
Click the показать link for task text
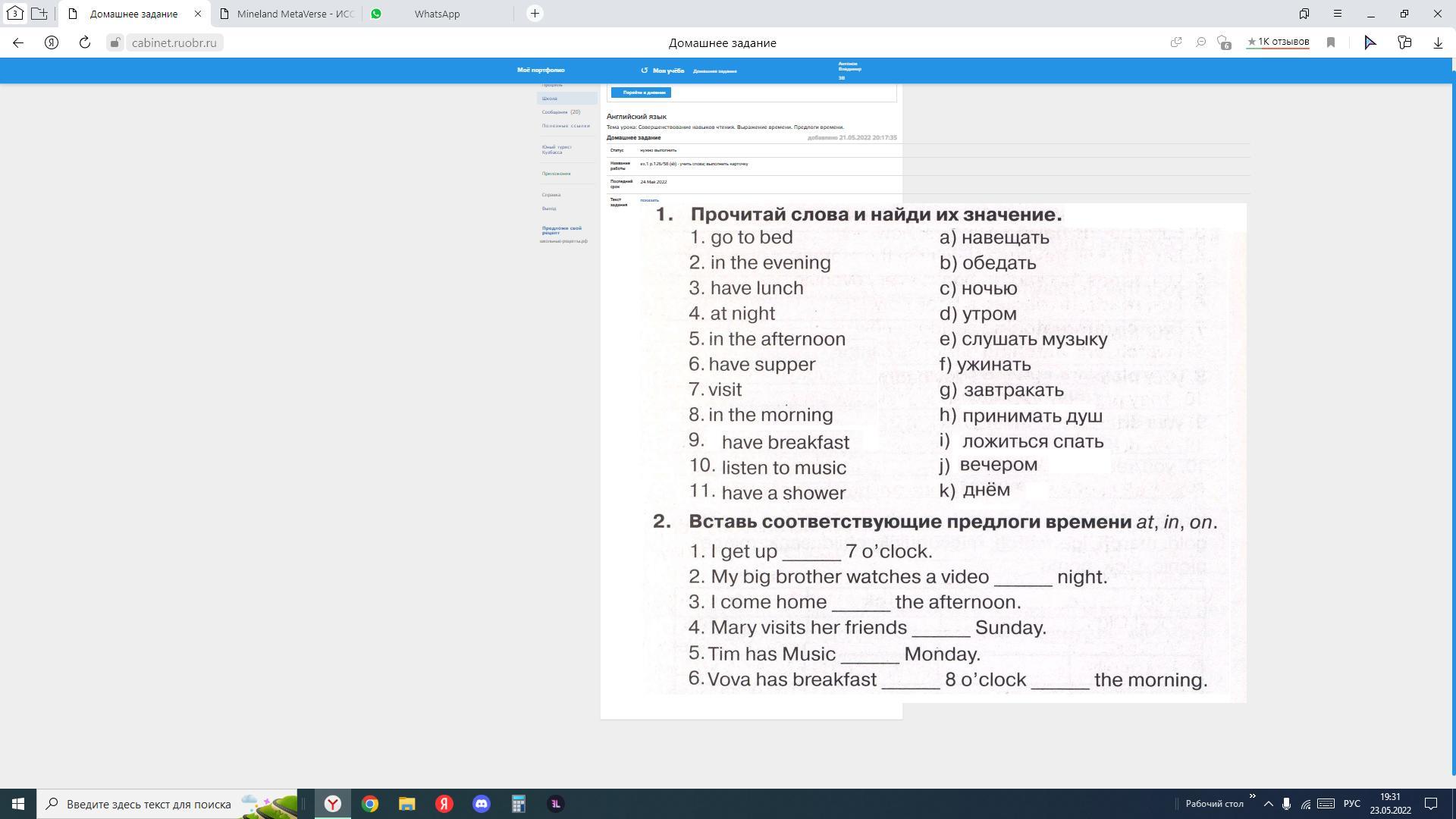649,200
